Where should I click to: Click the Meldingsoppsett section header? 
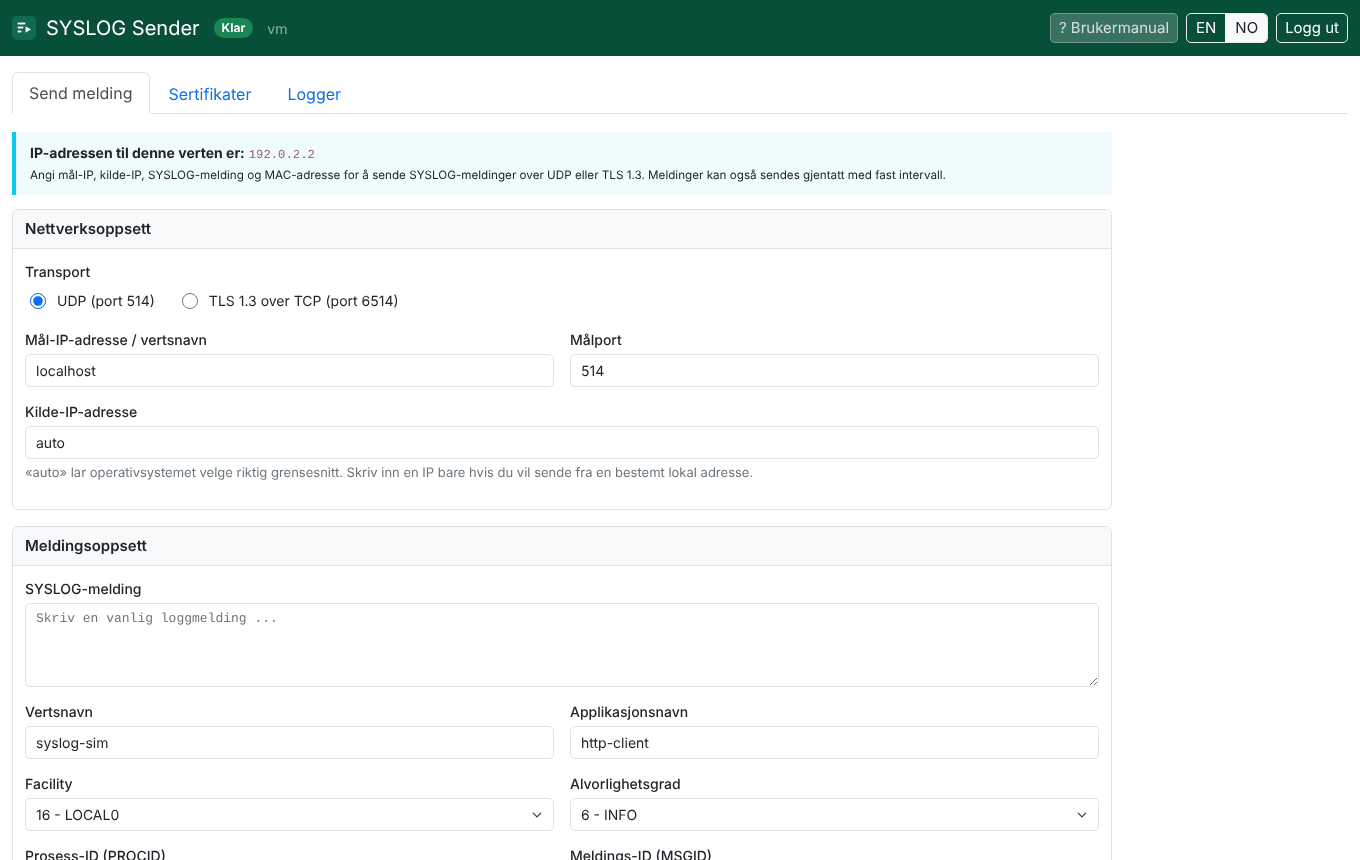point(562,546)
